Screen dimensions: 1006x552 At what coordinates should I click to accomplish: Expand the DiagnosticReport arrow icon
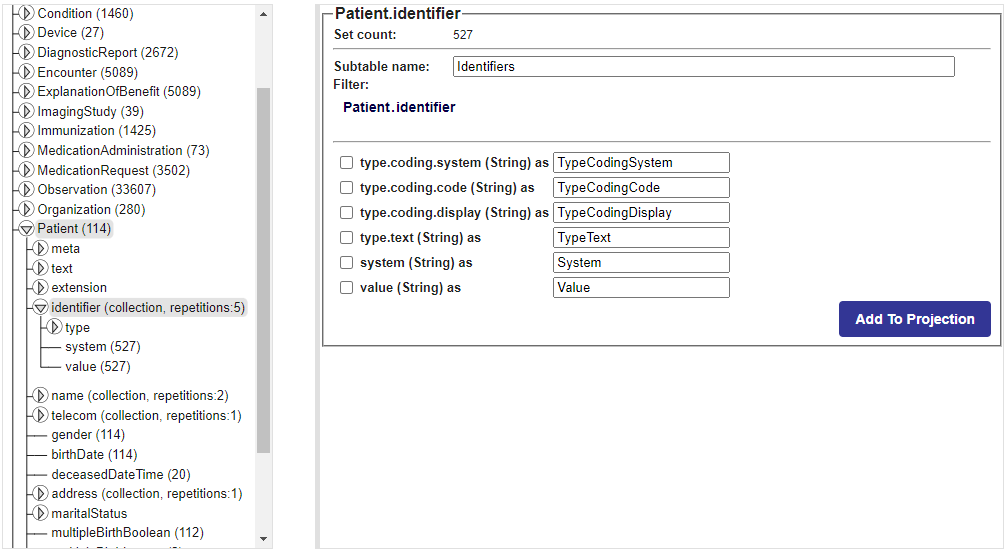[x=26, y=52]
